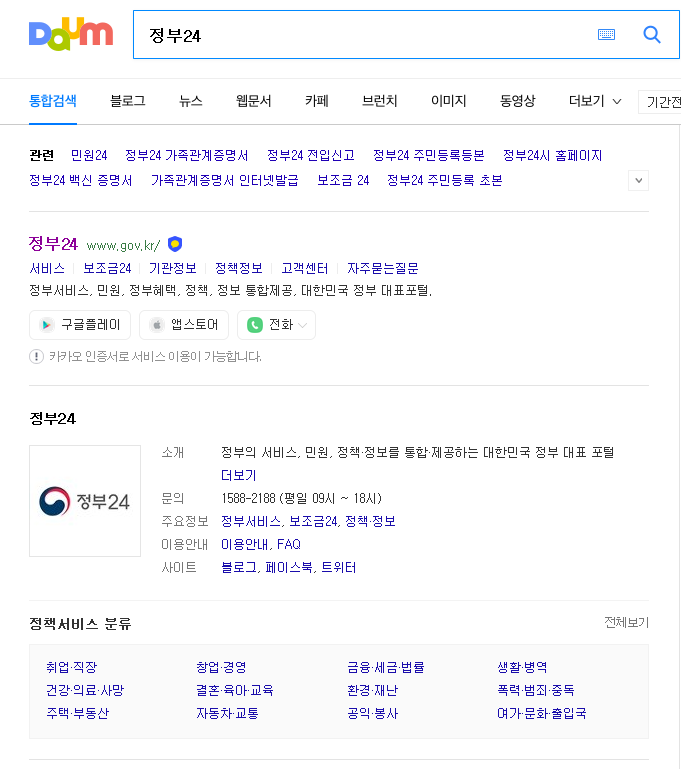
Task: Click the 앱스토어 button
Action: coord(184,325)
